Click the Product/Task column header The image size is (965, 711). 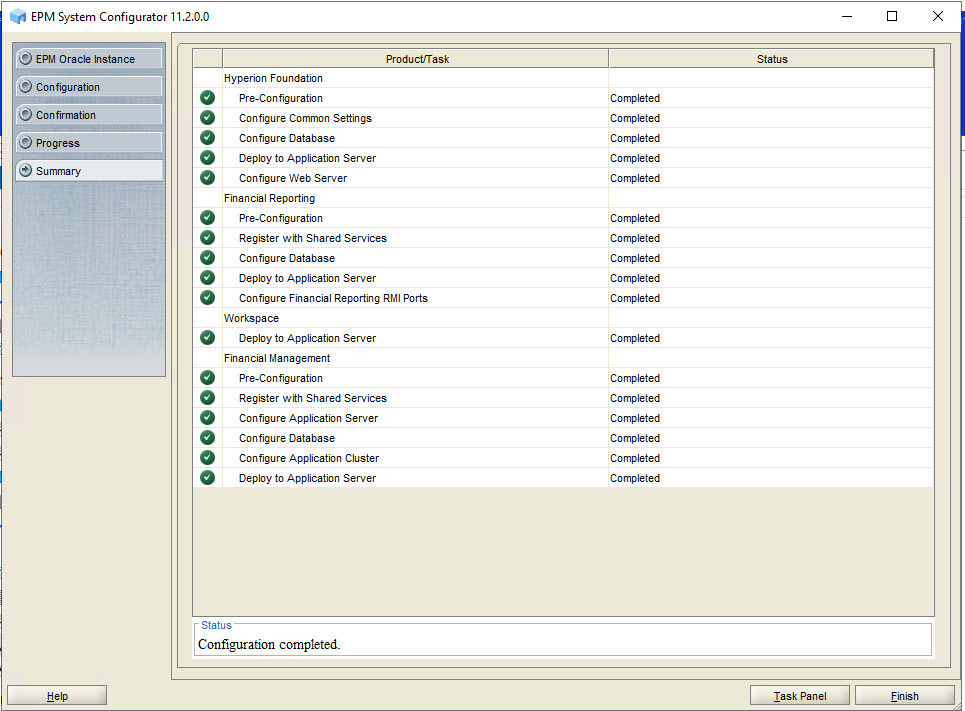(x=416, y=59)
